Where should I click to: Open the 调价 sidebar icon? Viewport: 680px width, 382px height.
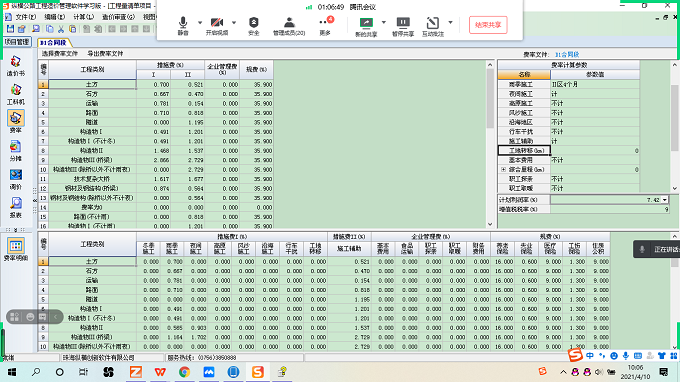[16, 180]
